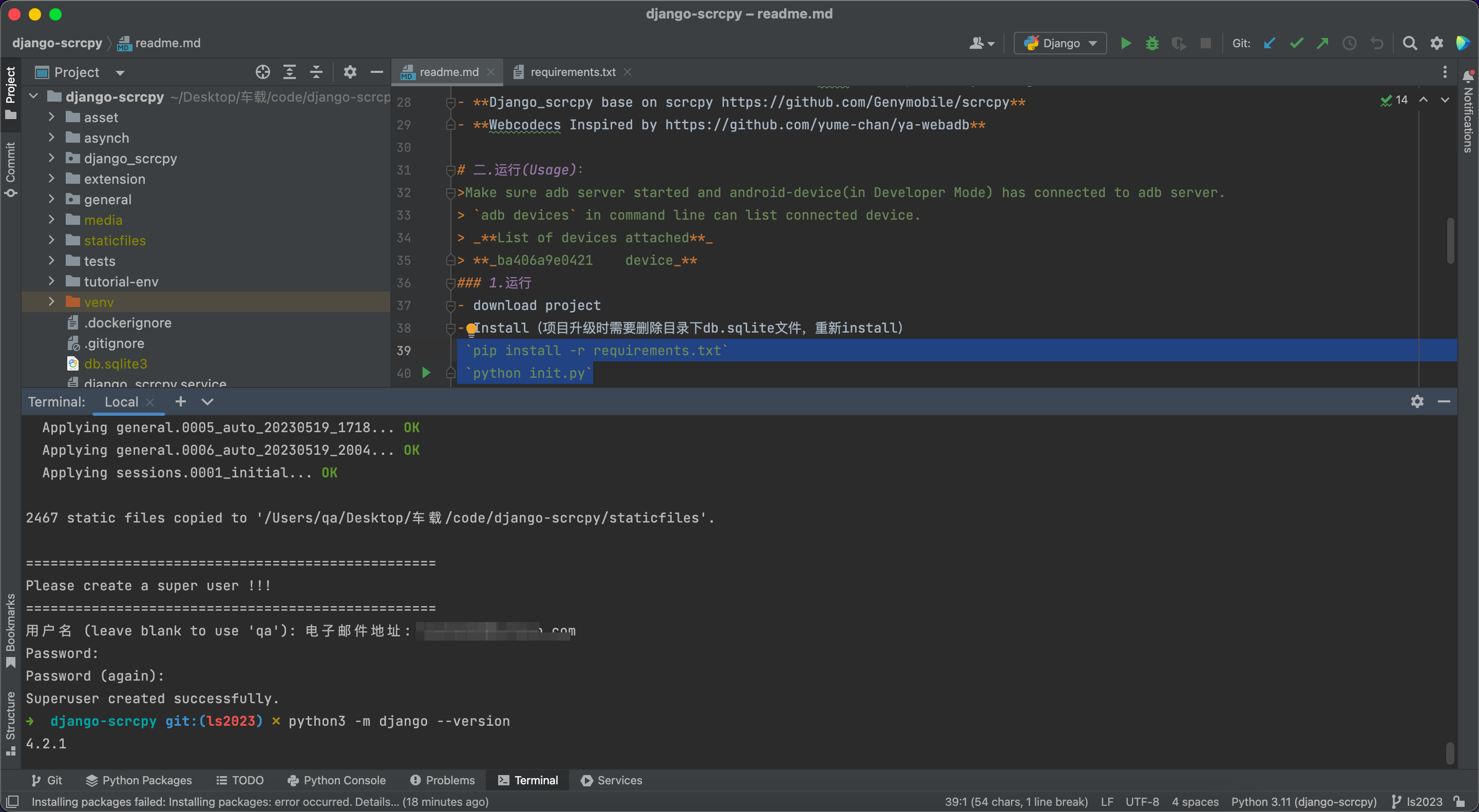The image size is (1479, 812).
Task: Push commits via green arrow icon
Action: [x=1323, y=44]
